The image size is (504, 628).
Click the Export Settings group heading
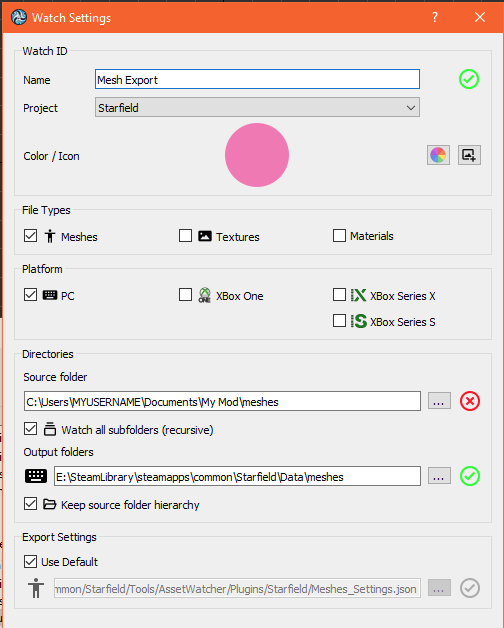tap(59, 537)
